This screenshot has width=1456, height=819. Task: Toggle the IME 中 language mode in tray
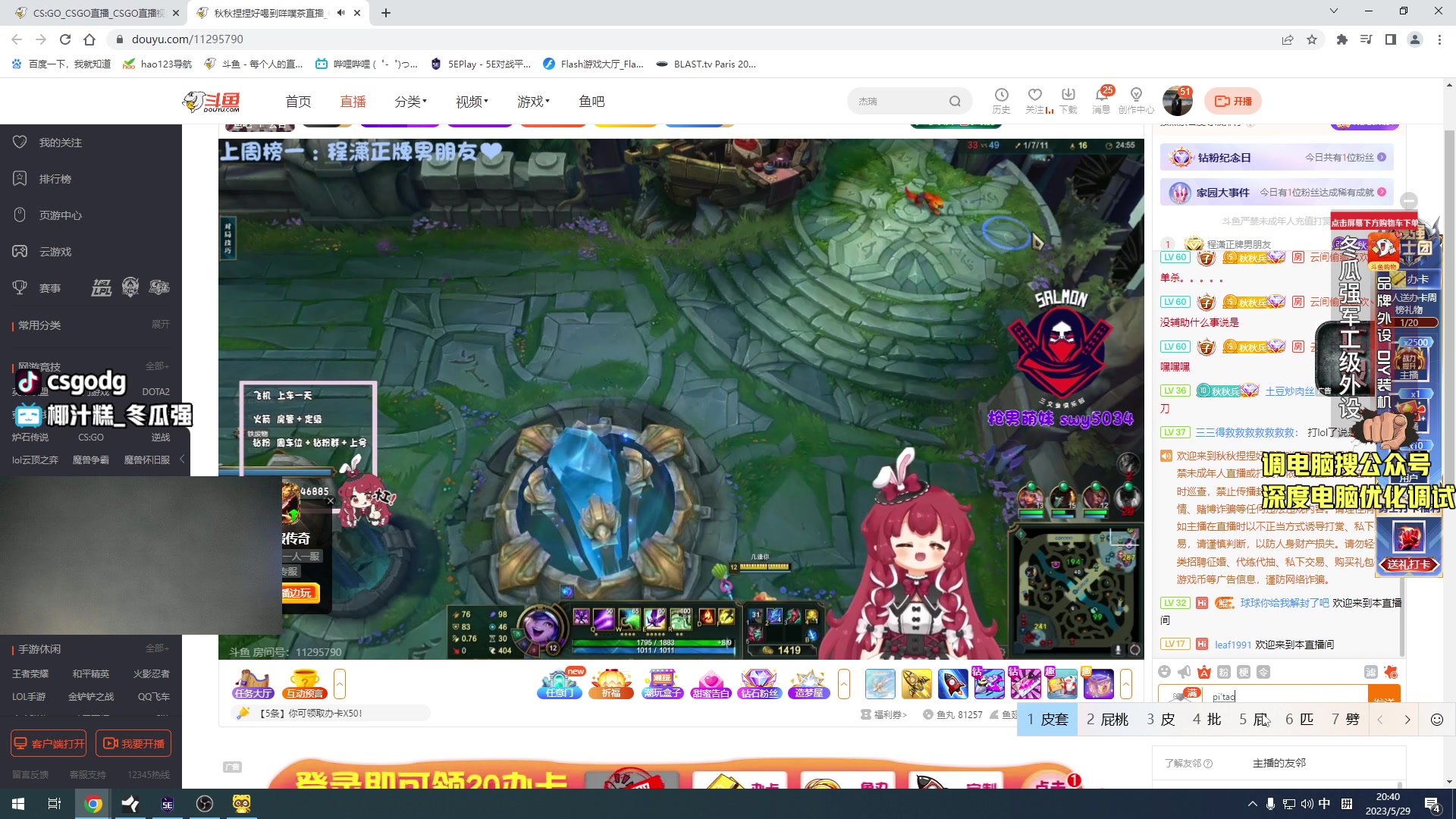tap(1325, 804)
